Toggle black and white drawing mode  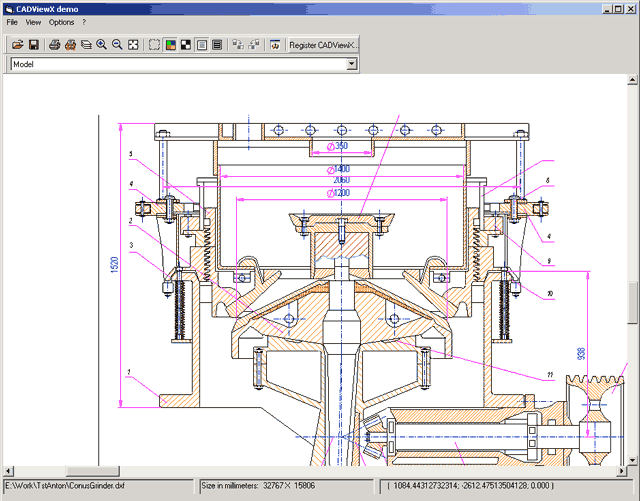(186, 45)
